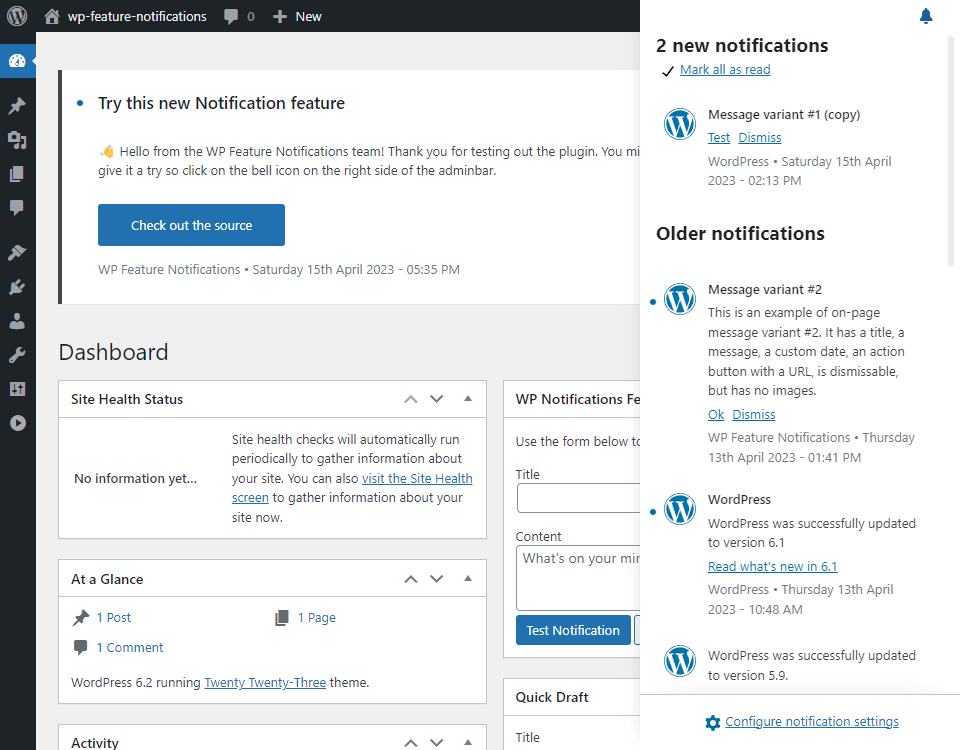Open the Dashboard from the sidebar icon
Screen dimensions: 960x750
pos(18,61)
